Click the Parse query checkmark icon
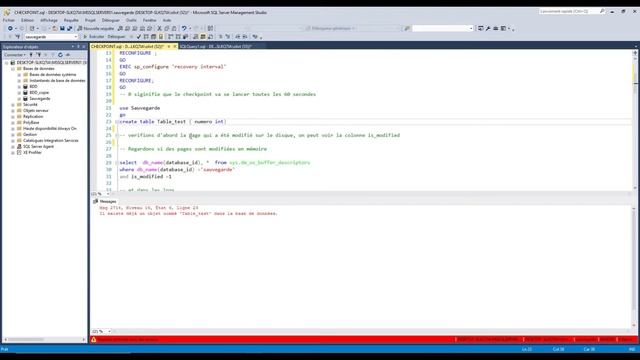Viewport: 640px width, 360px height. (139, 37)
